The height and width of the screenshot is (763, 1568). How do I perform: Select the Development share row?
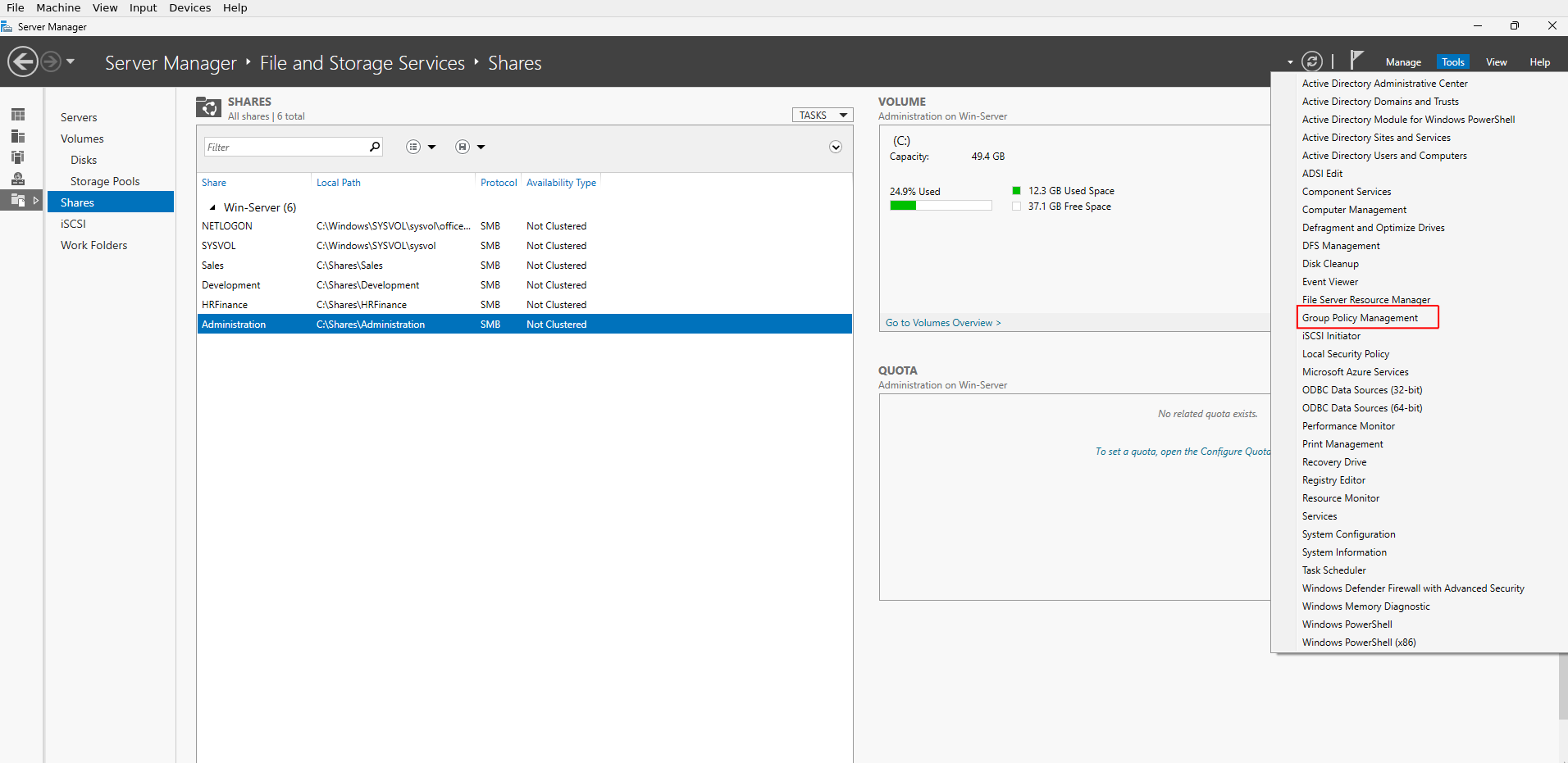click(x=525, y=285)
